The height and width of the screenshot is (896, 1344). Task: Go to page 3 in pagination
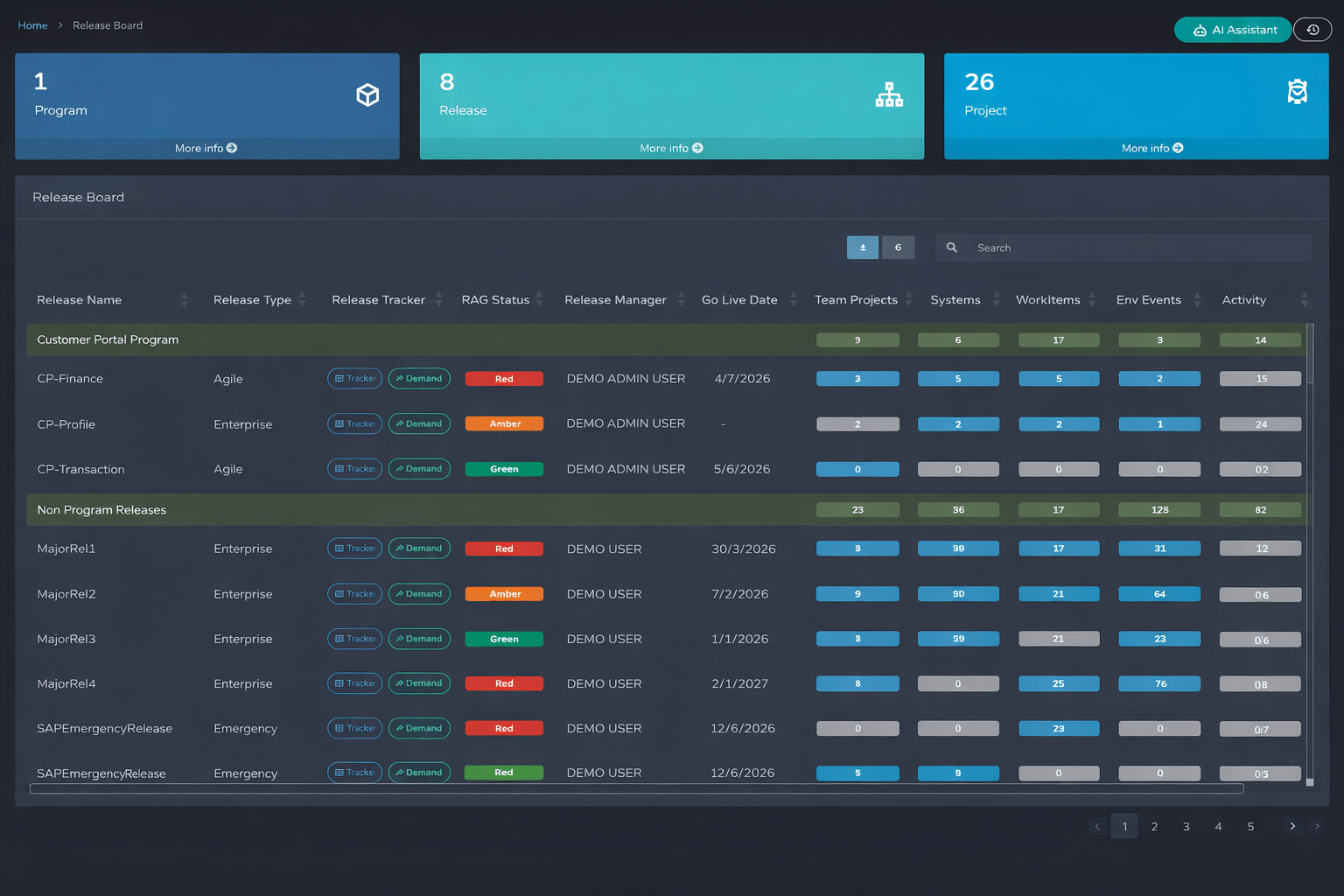pyautogui.click(x=1186, y=827)
